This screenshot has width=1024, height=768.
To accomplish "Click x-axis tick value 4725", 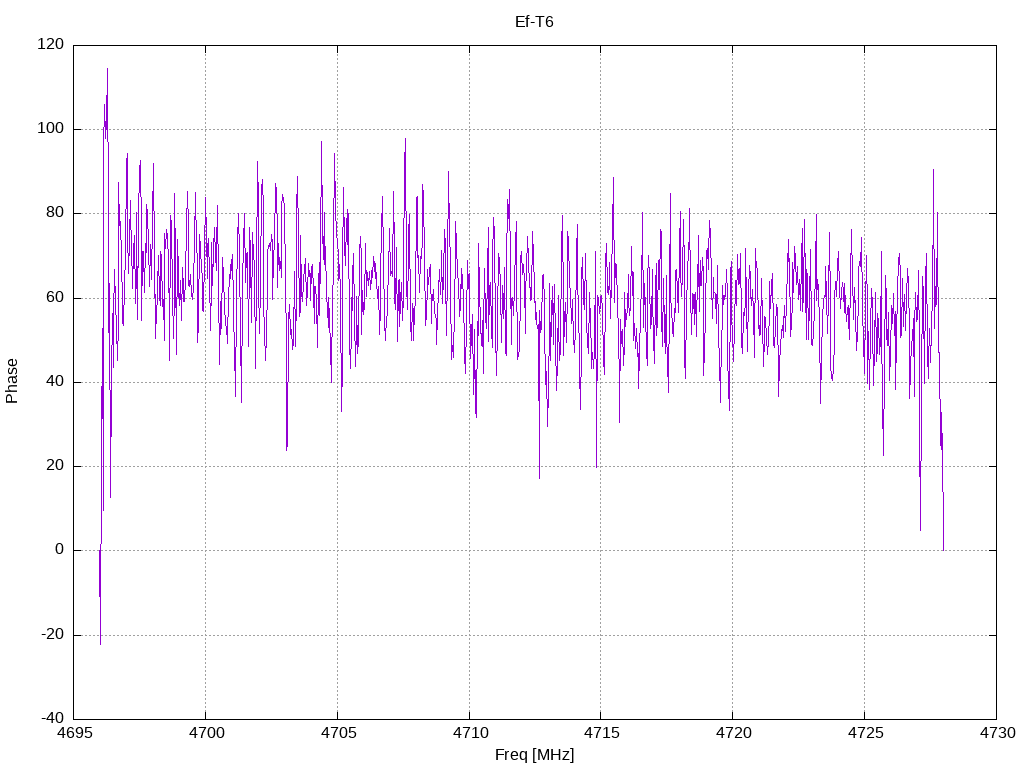I will click(865, 733).
